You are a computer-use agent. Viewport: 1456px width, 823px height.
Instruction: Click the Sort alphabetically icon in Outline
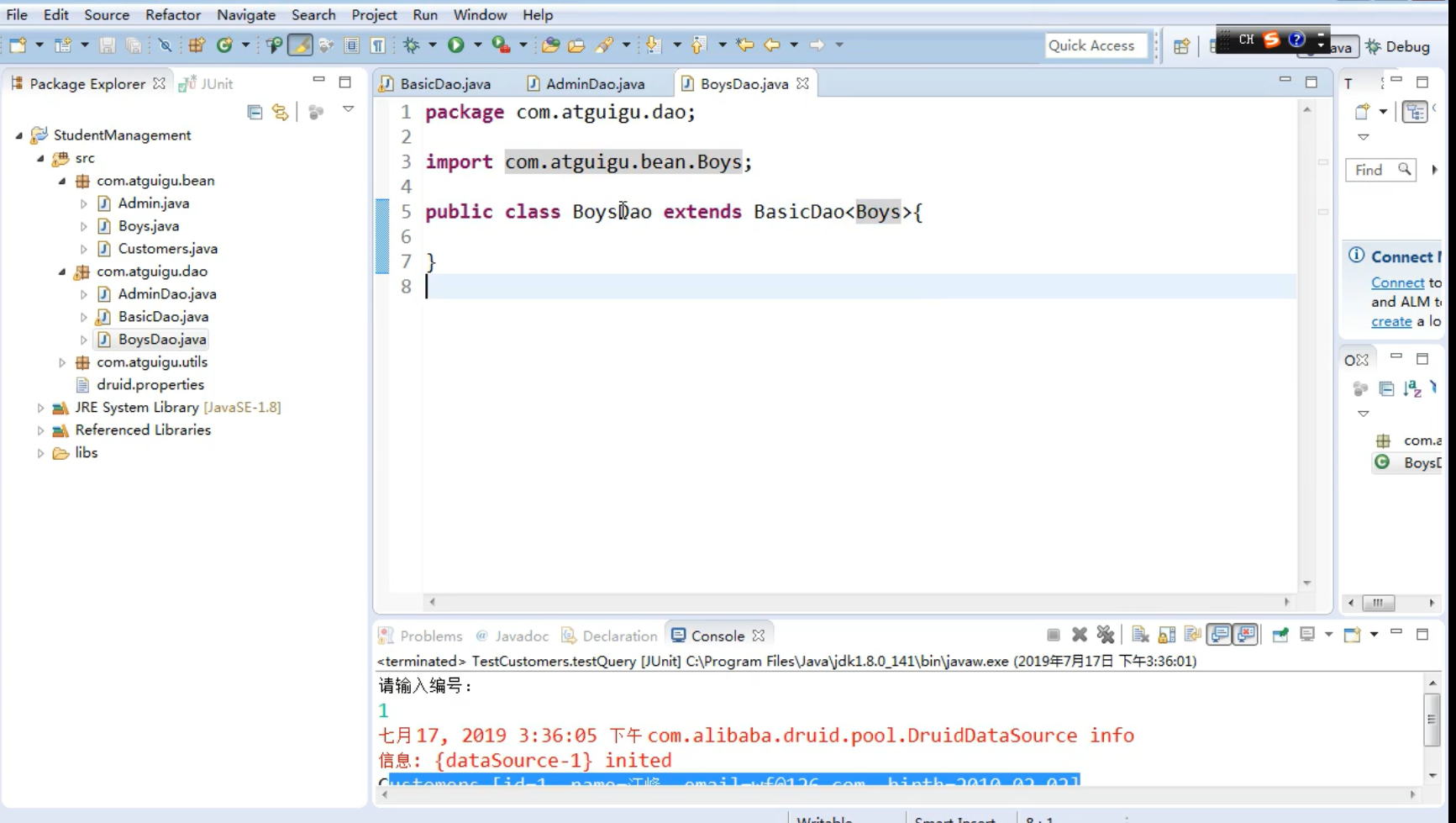(x=1412, y=388)
